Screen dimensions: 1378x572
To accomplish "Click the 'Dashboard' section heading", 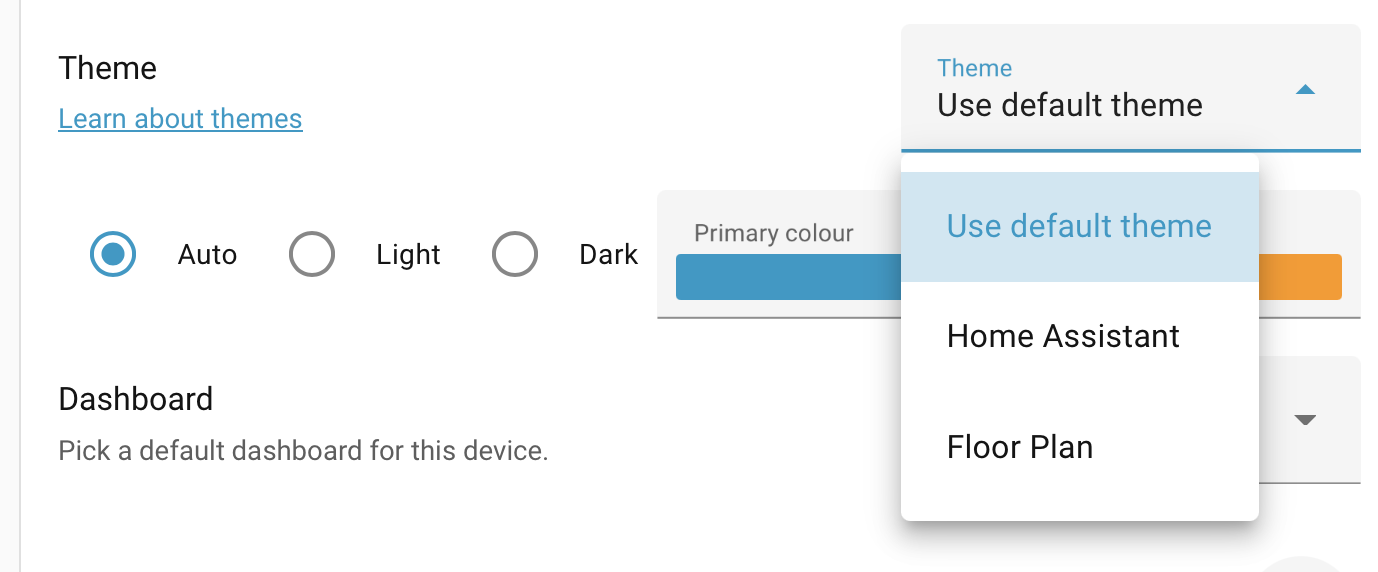I will click(135, 399).
